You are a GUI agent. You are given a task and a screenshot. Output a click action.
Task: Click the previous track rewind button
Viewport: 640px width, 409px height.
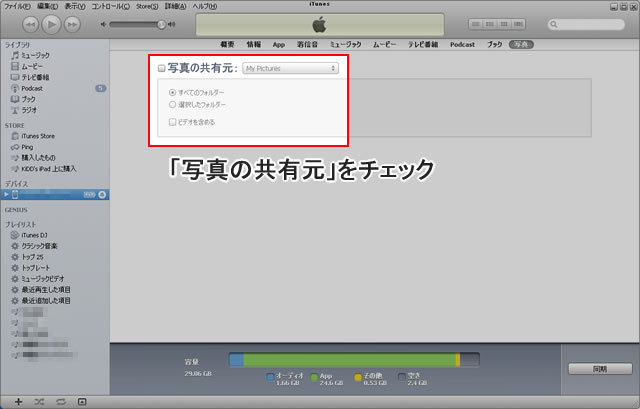(x=30, y=24)
